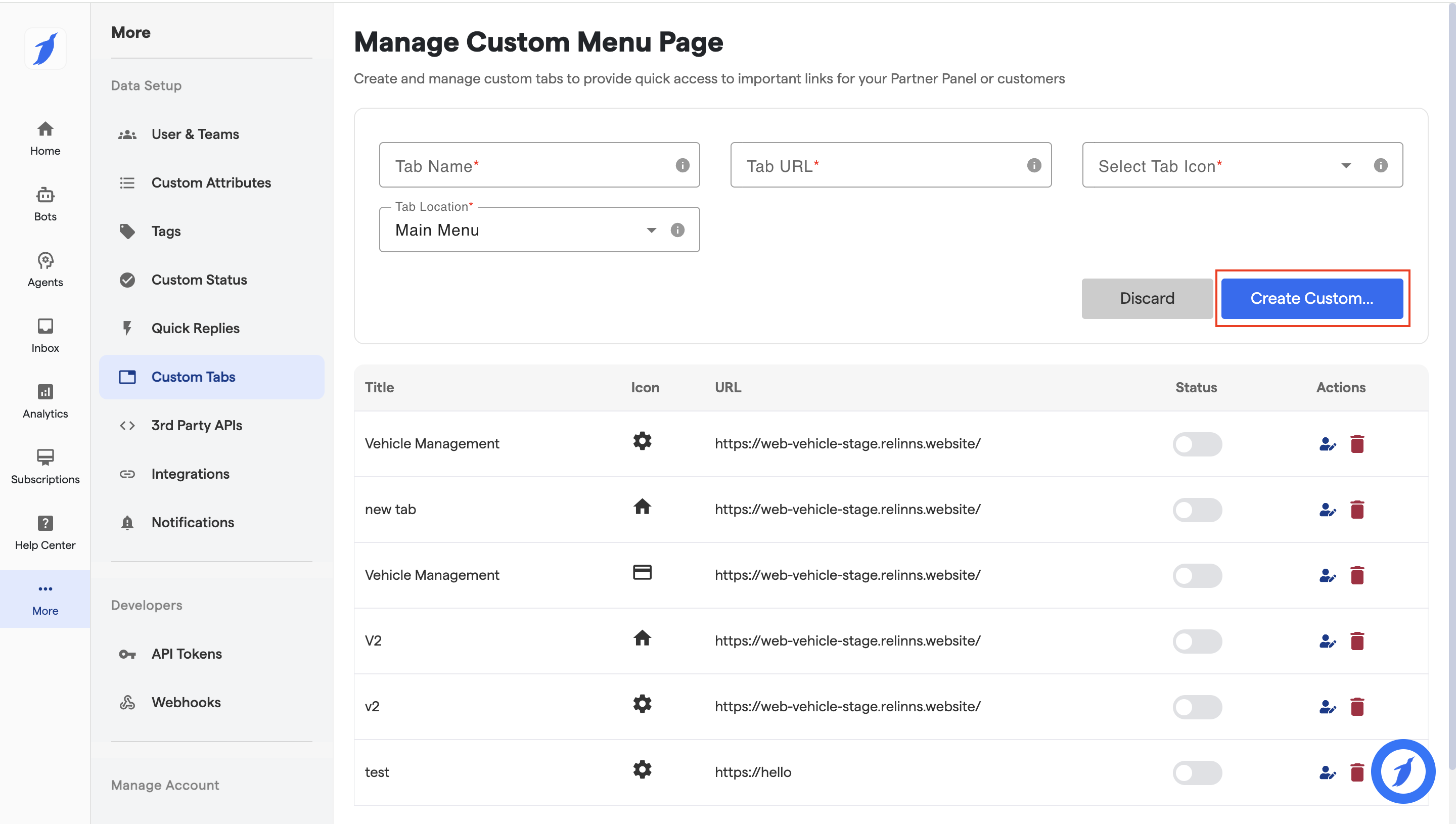Delete the V2 custom tab entry
The width and height of the screenshot is (1456, 824).
[1357, 640]
